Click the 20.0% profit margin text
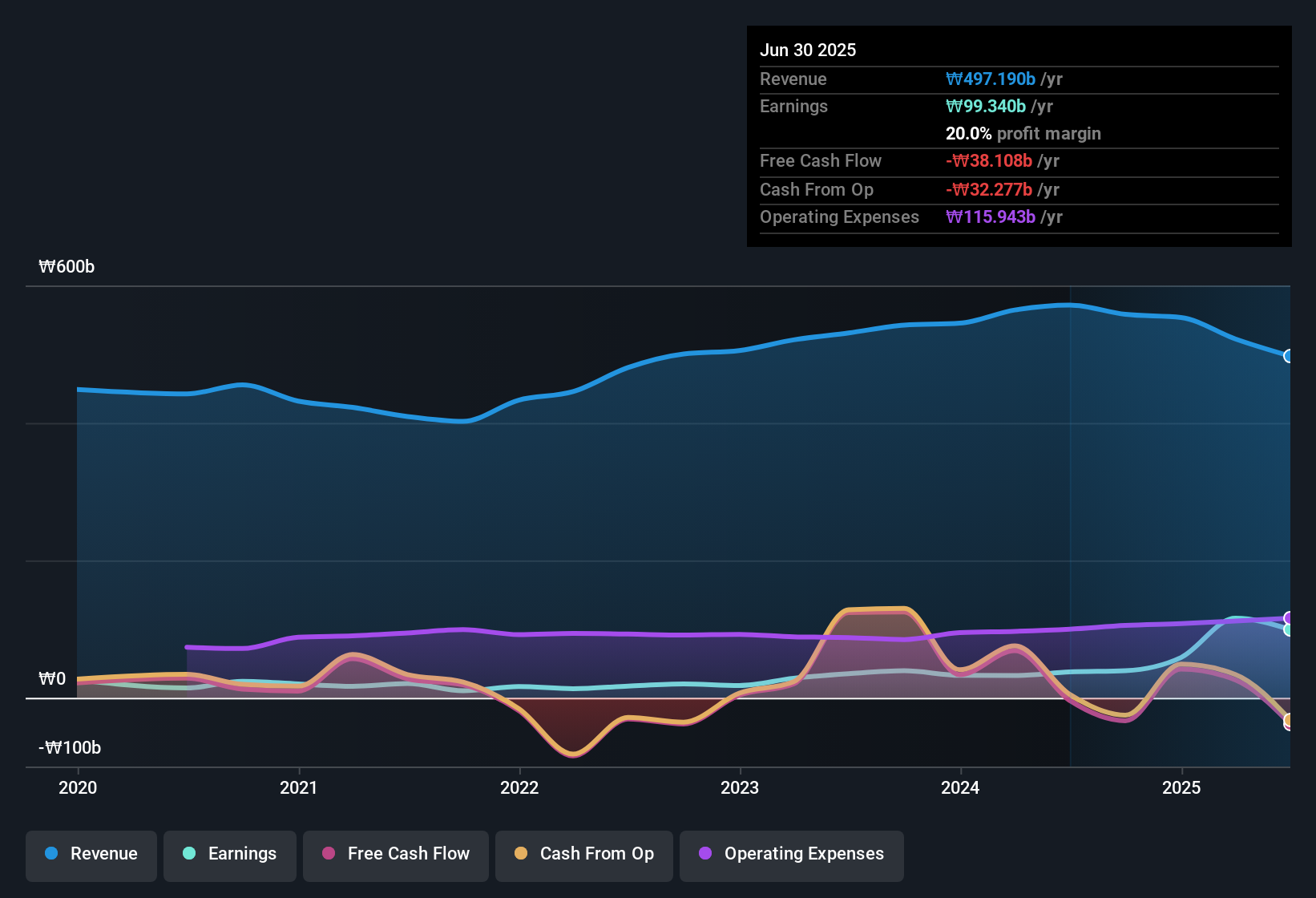Image resolution: width=1316 pixels, height=898 pixels. click(x=1023, y=133)
